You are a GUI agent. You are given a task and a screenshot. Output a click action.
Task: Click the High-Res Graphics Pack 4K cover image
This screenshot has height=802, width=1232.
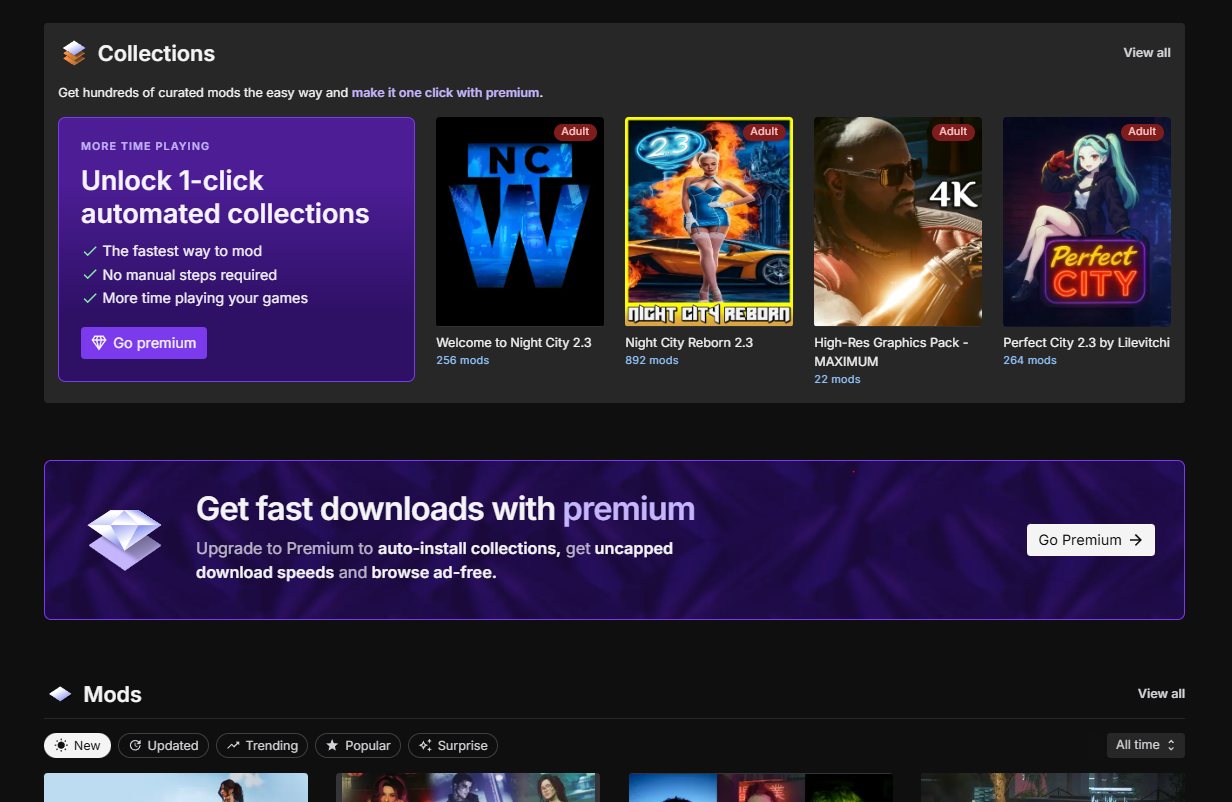(898, 222)
